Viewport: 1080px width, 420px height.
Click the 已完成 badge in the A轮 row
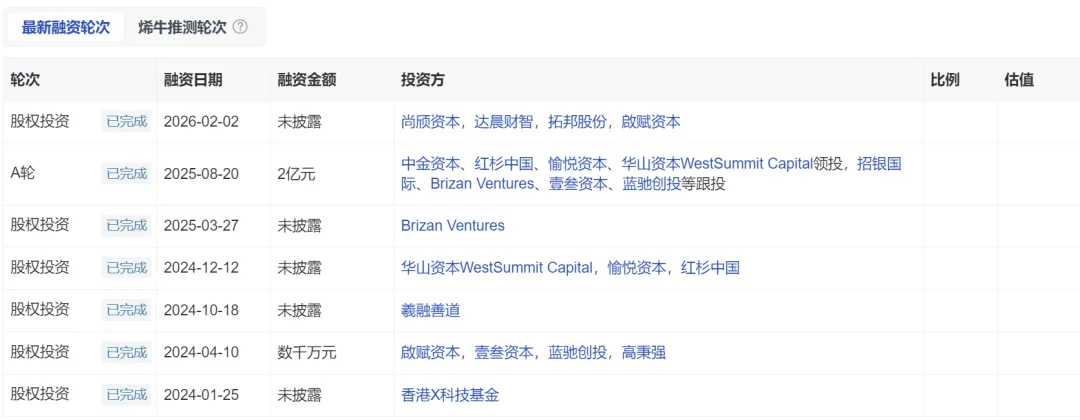click(x=127, y=173)
